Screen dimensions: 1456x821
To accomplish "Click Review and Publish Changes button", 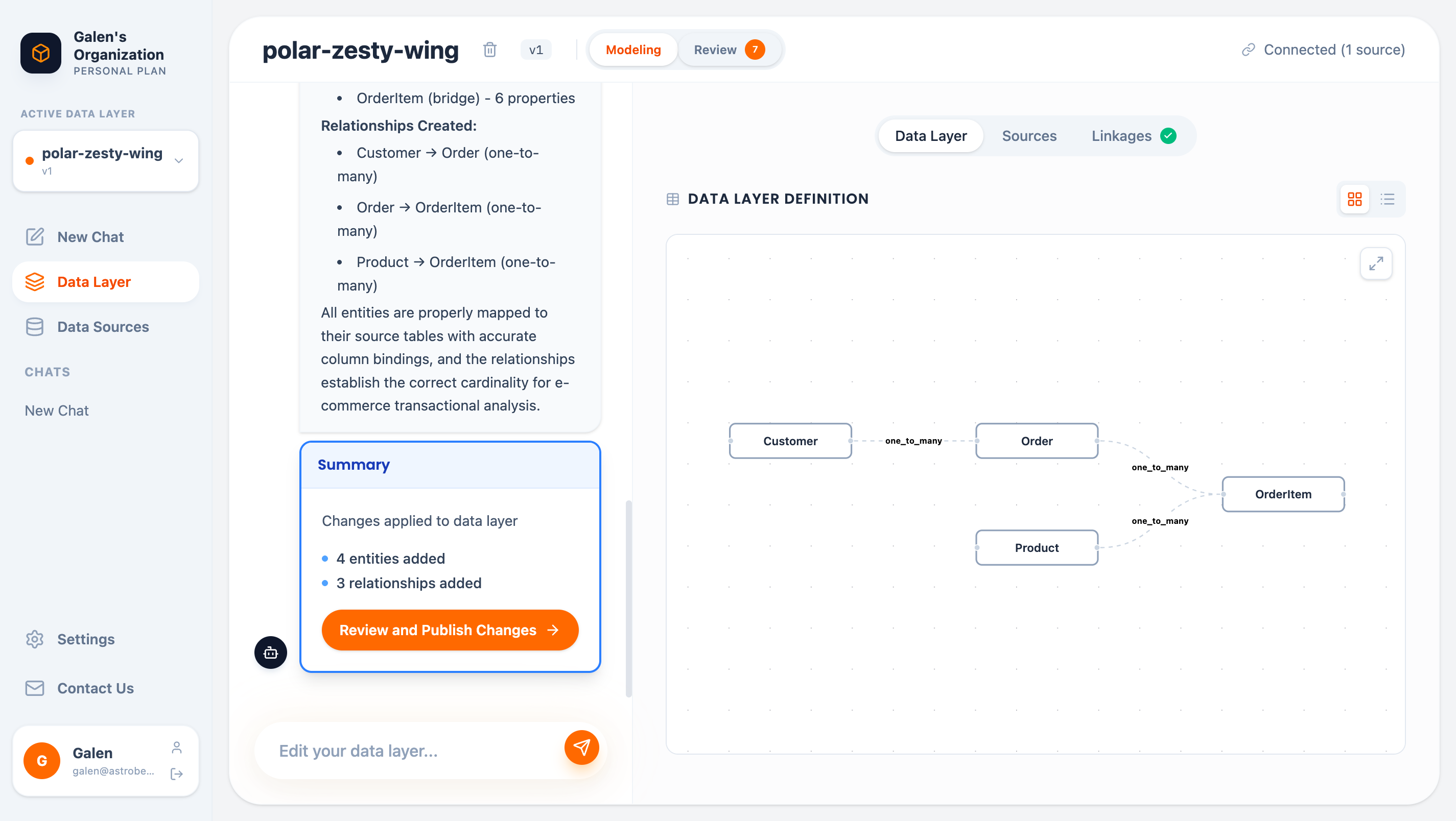I will tap(450, 630).
